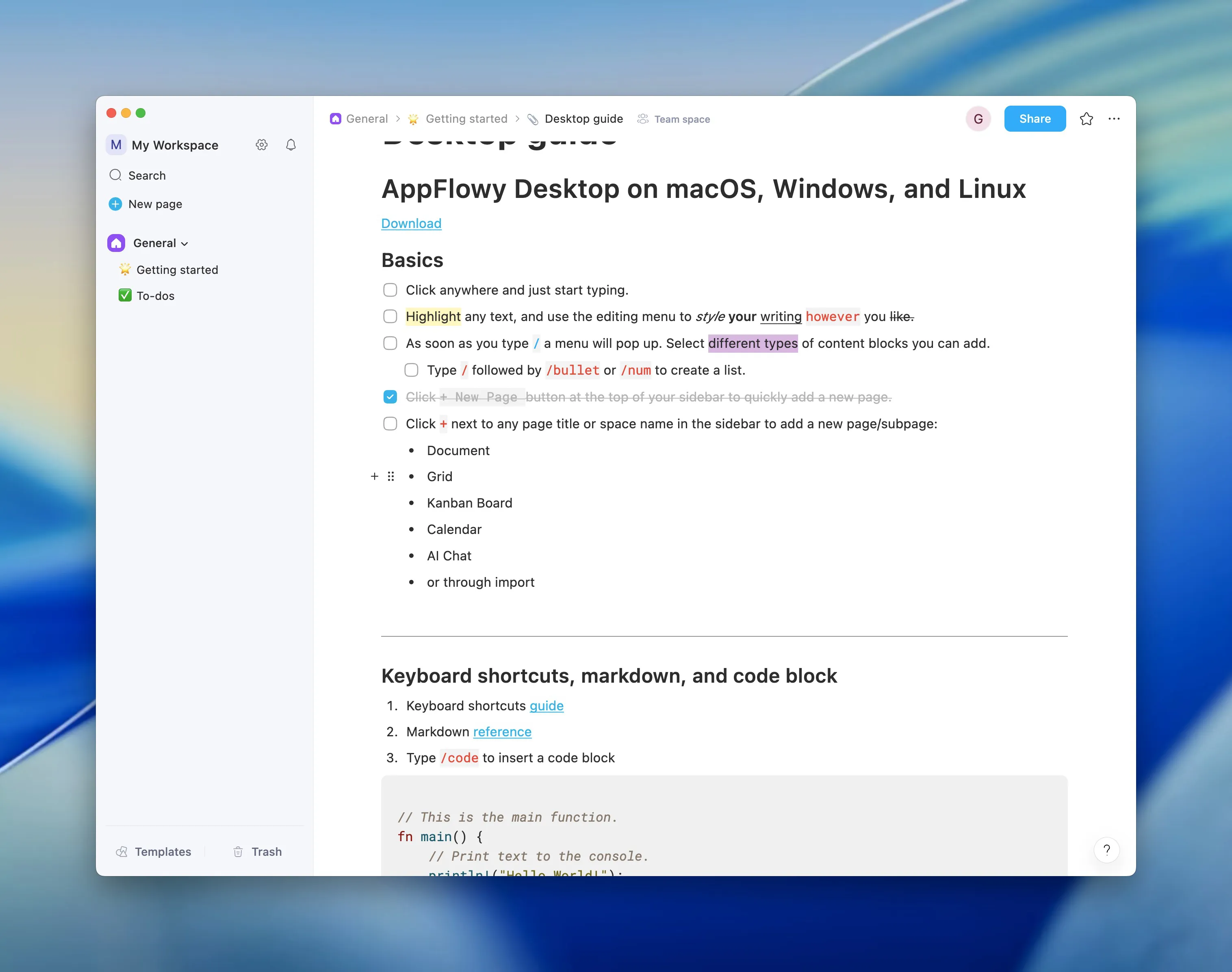This screenshot has width=1232, height=972.
Task: Open the notifications bell icon
Action: coord(291,145)
